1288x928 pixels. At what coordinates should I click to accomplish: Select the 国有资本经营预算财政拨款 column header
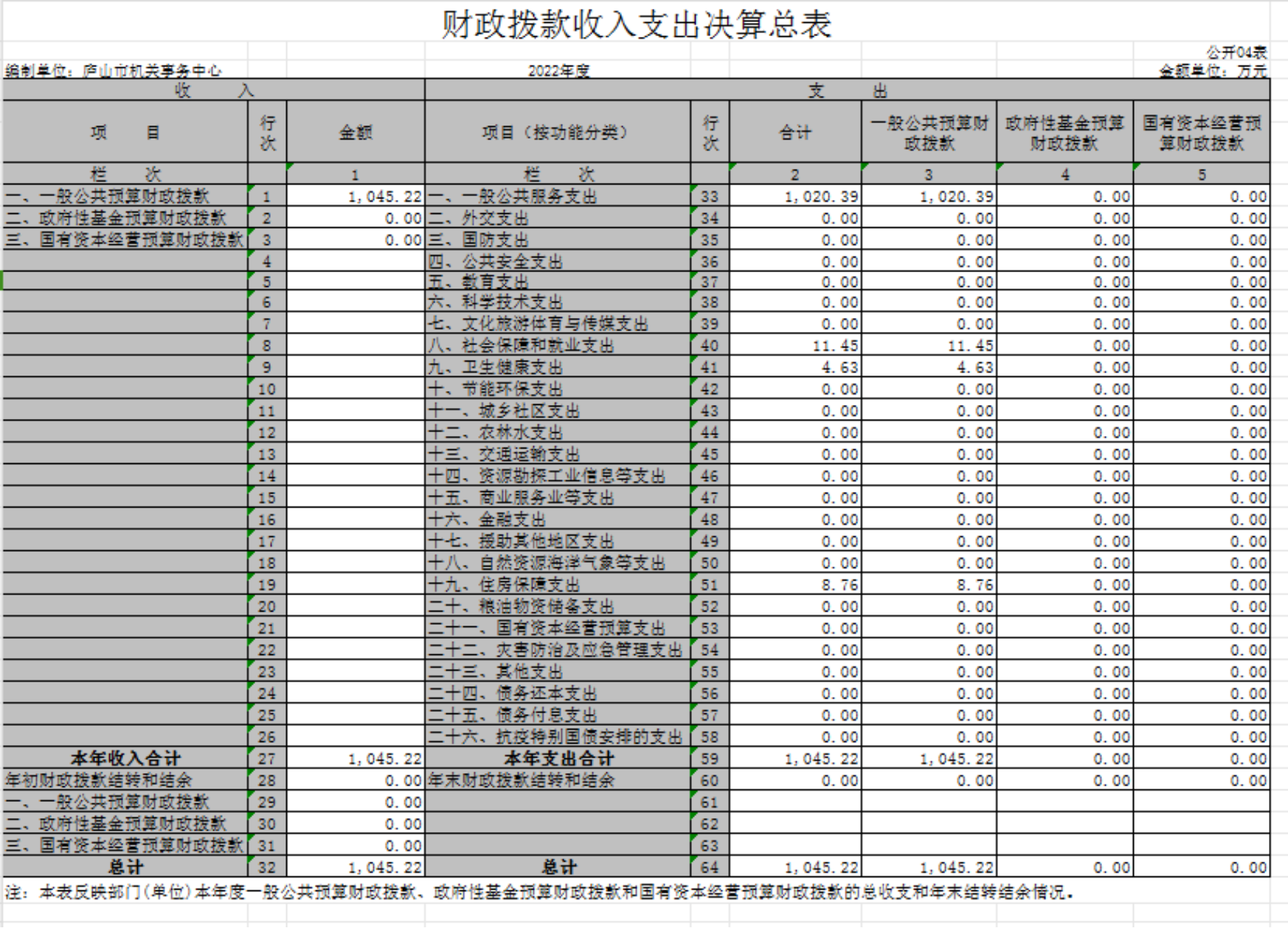point(1202,133)
